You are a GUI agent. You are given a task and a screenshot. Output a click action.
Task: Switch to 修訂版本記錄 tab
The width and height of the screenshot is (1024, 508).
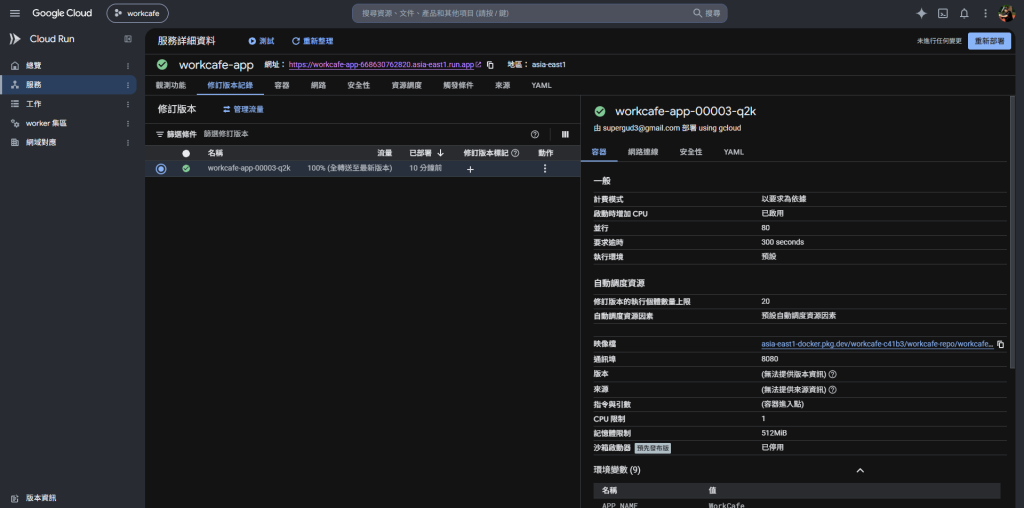pyautogui.click(x=230, y=86)
